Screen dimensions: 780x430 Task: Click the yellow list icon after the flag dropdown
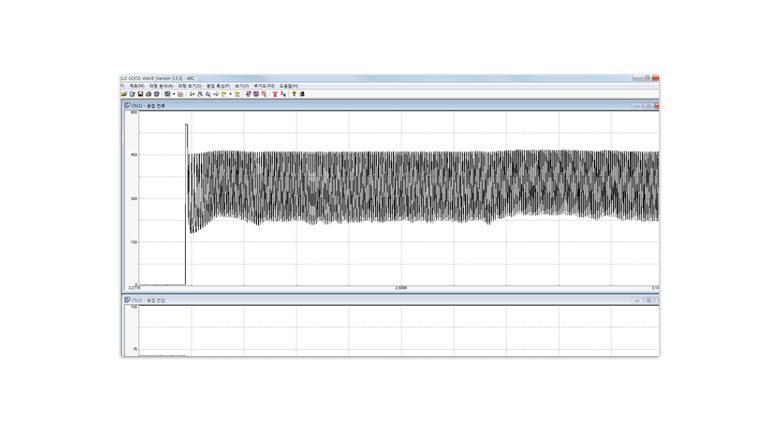(x=237, y=94)
